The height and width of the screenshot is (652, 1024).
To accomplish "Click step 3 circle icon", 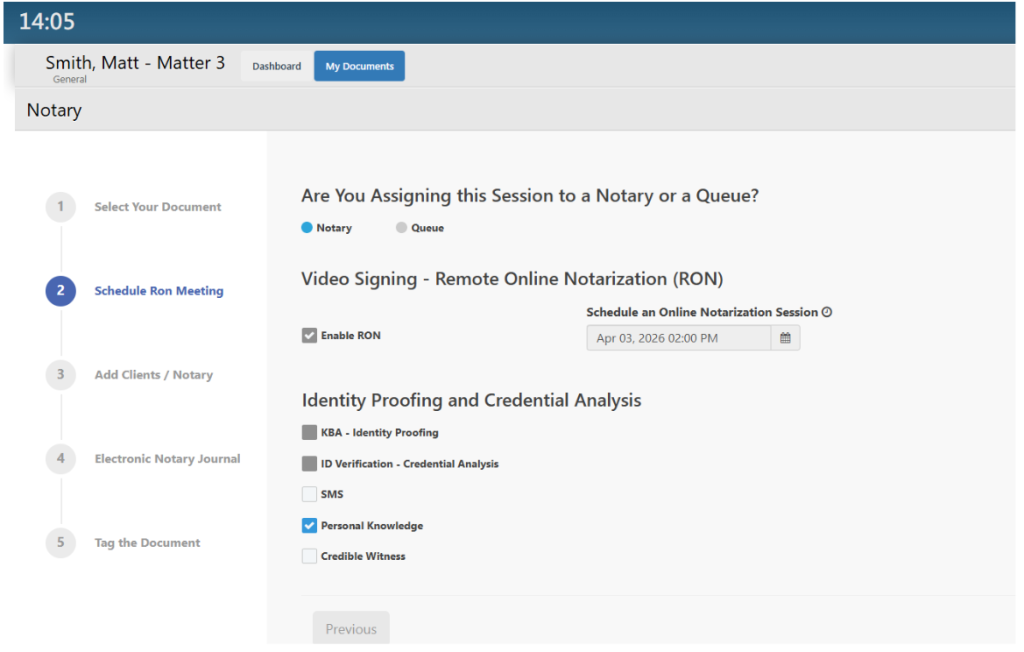I will click(x=60, y=375).
